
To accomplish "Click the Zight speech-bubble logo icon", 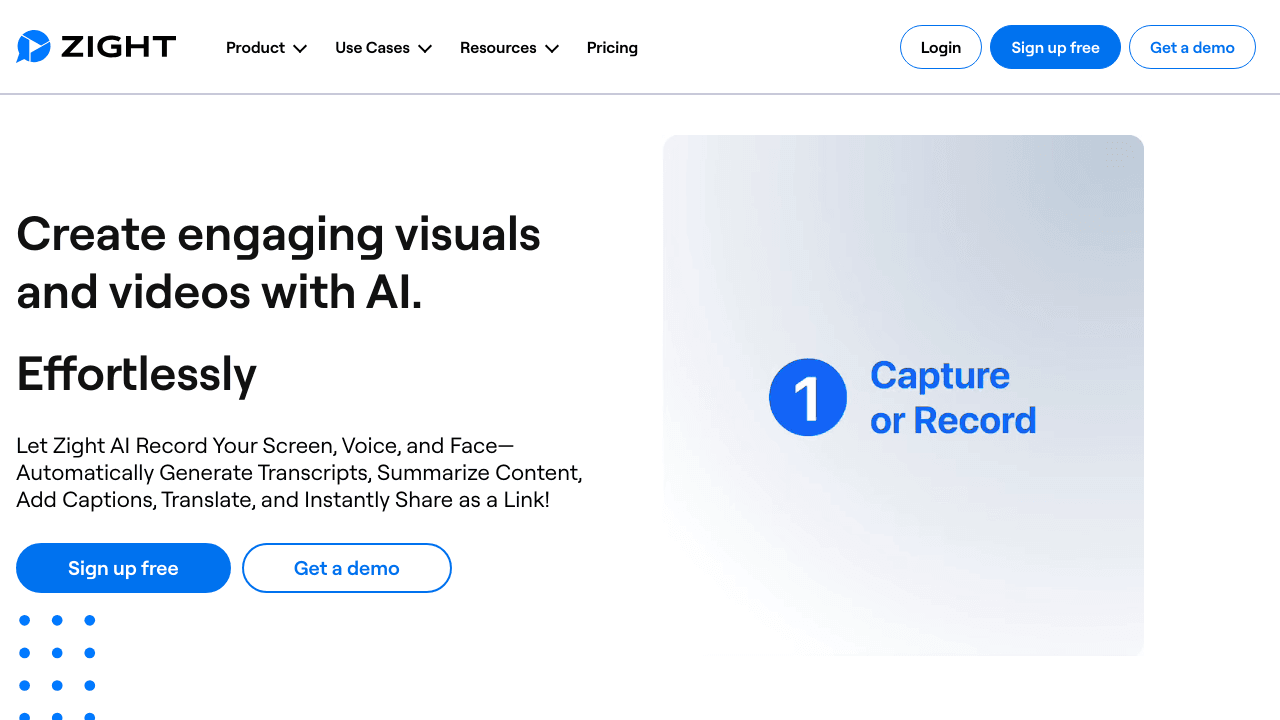I will (33, 47).
